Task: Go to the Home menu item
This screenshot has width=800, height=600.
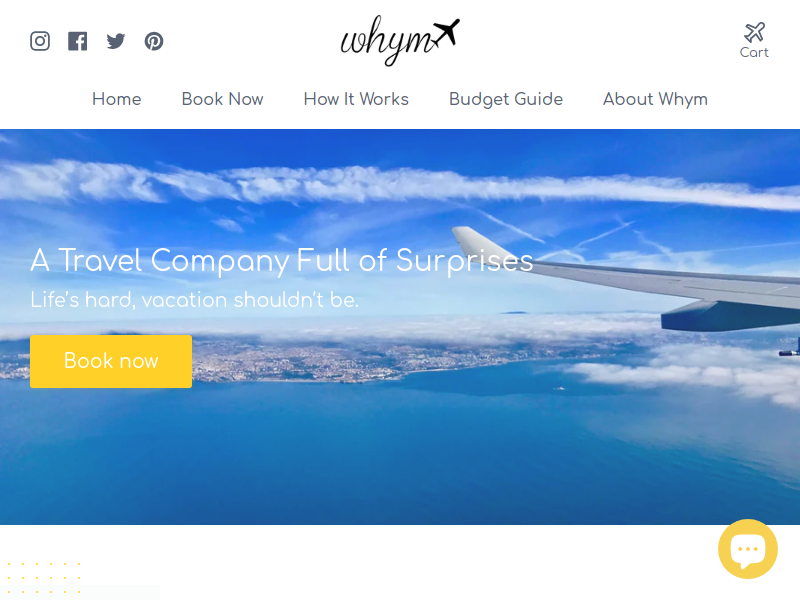Action: [x=116, y=99]
